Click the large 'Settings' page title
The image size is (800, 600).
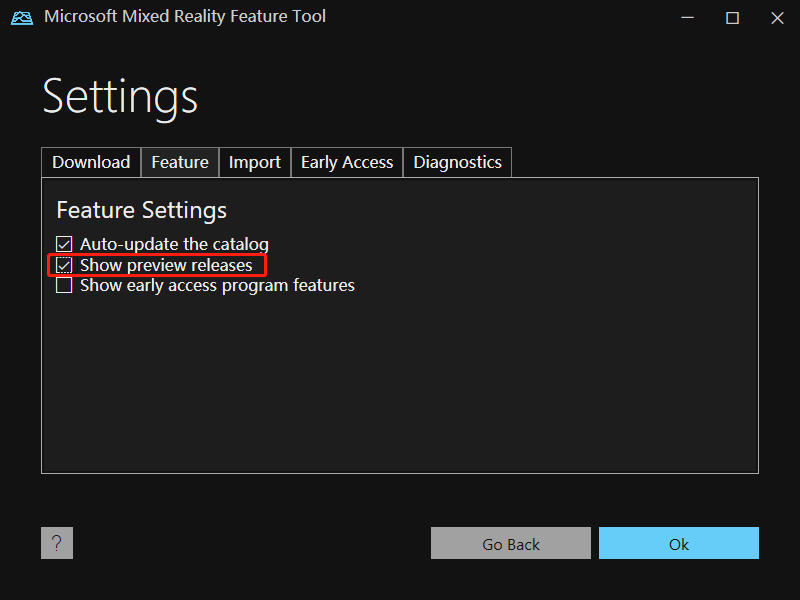tap(120, 98)
